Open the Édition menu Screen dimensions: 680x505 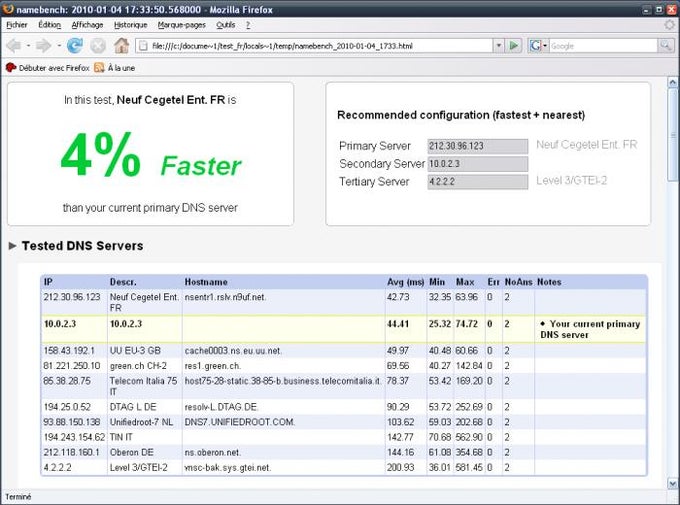[x=50, y=25]
